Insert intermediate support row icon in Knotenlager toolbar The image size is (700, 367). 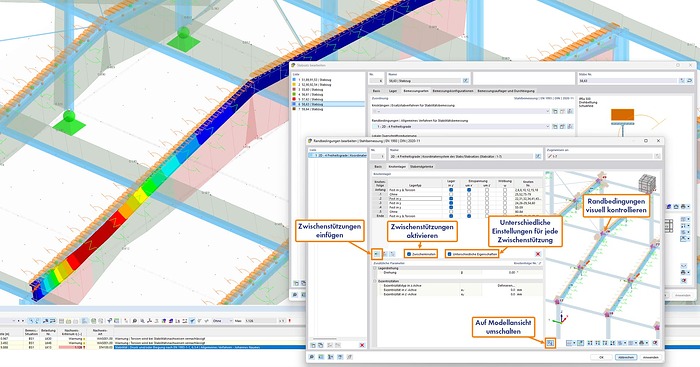tap(377, 254)
